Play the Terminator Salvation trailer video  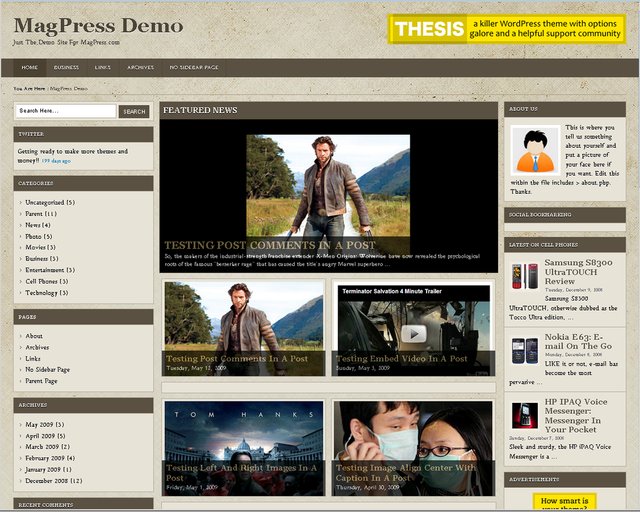pos(413,334)
